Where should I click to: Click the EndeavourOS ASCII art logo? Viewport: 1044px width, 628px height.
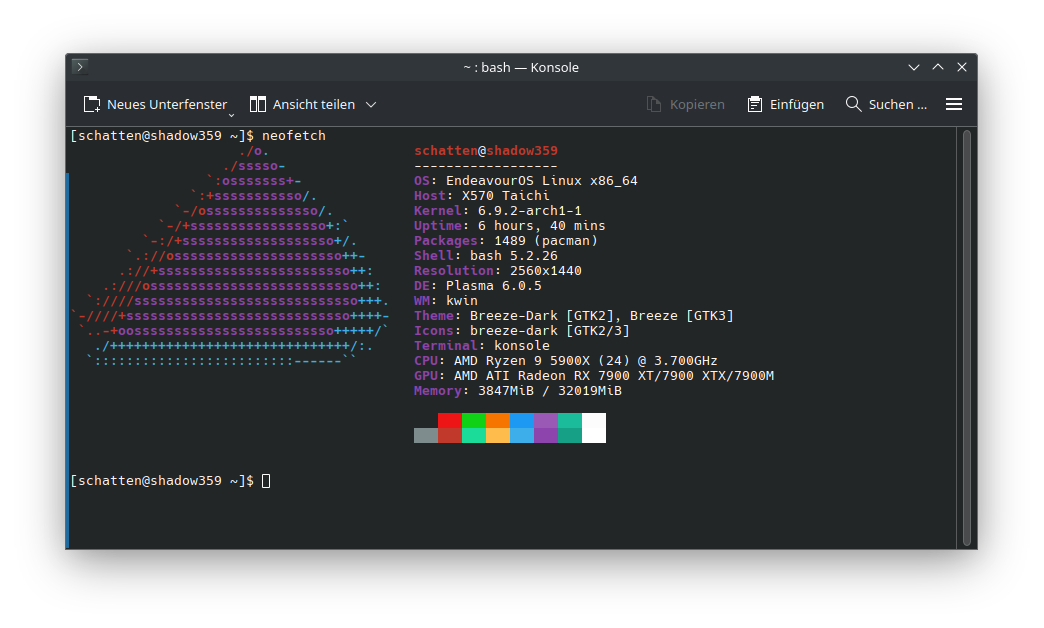coord(230,256)
